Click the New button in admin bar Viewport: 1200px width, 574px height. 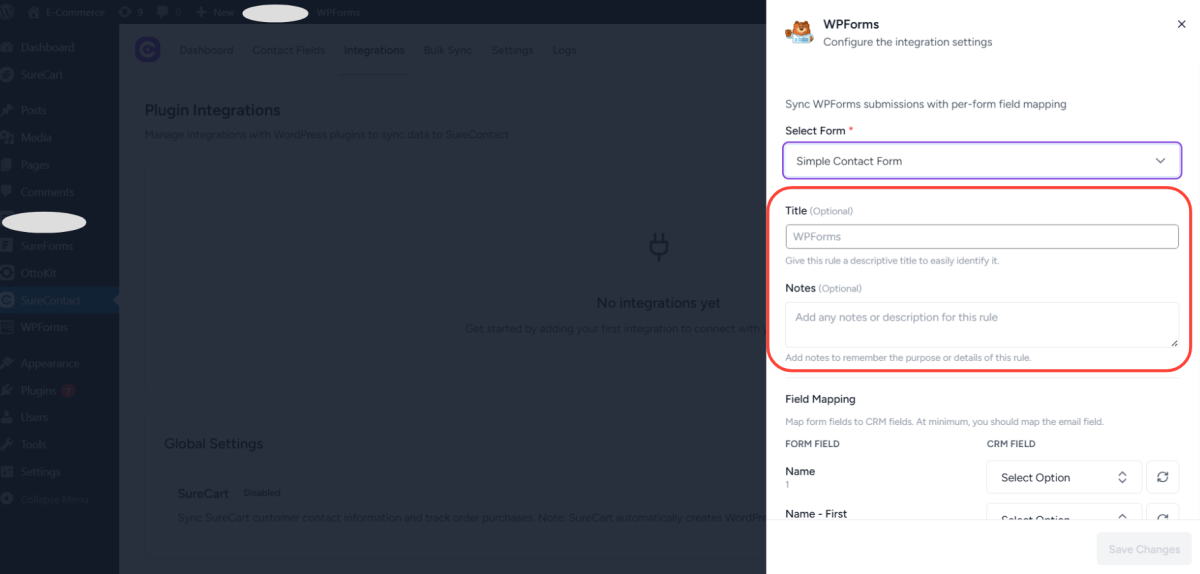click(214, 12)
